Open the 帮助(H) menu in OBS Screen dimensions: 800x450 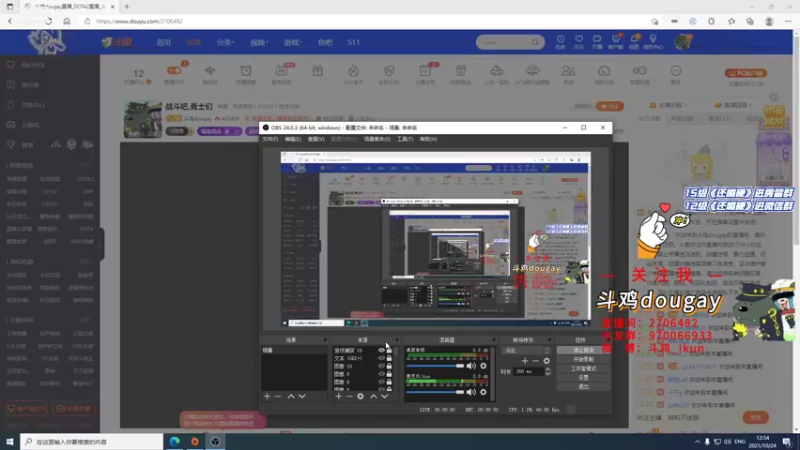(x=429, y=139)
